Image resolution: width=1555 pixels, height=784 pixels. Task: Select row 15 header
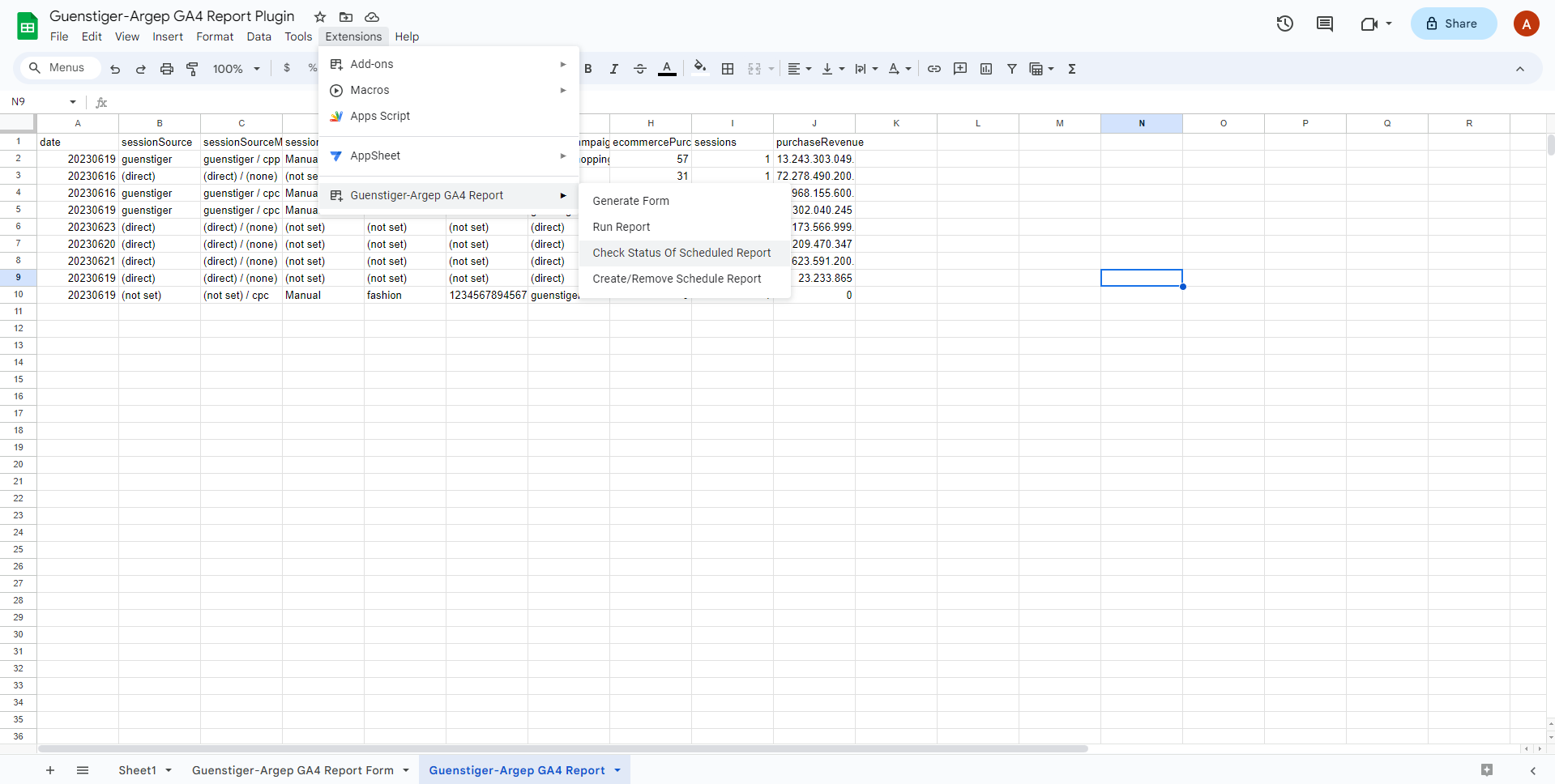[x=18, y=379]
